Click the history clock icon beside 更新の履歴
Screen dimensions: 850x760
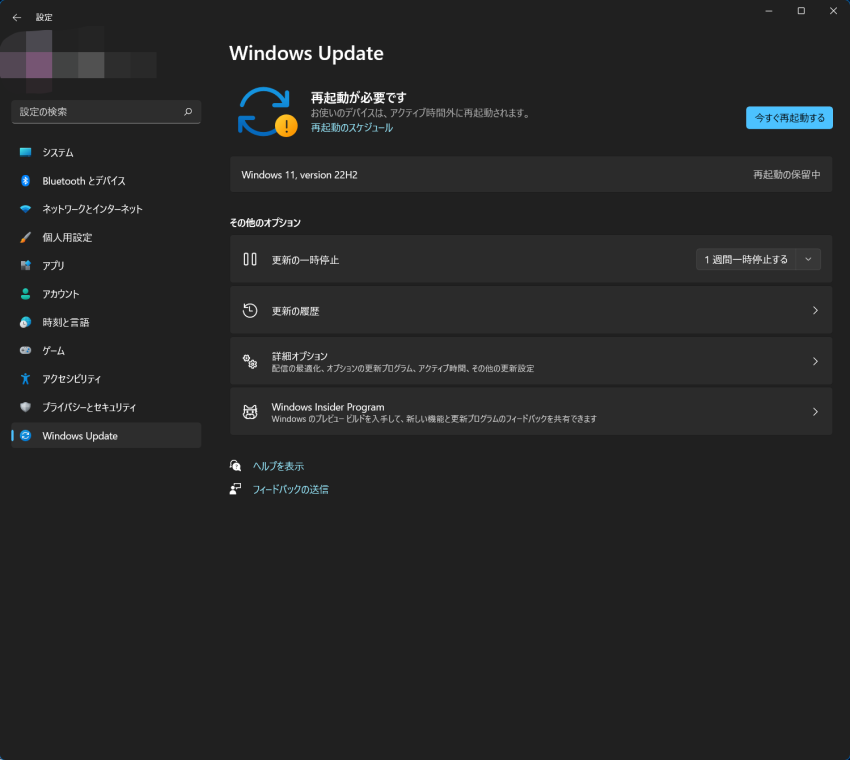tap(250, 310)
